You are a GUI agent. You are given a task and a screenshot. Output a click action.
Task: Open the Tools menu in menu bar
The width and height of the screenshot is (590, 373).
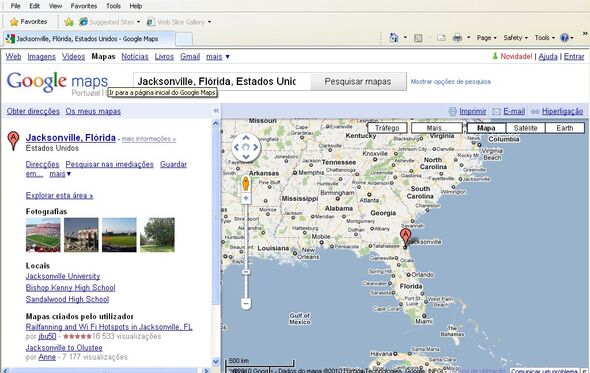pos(113,6)
